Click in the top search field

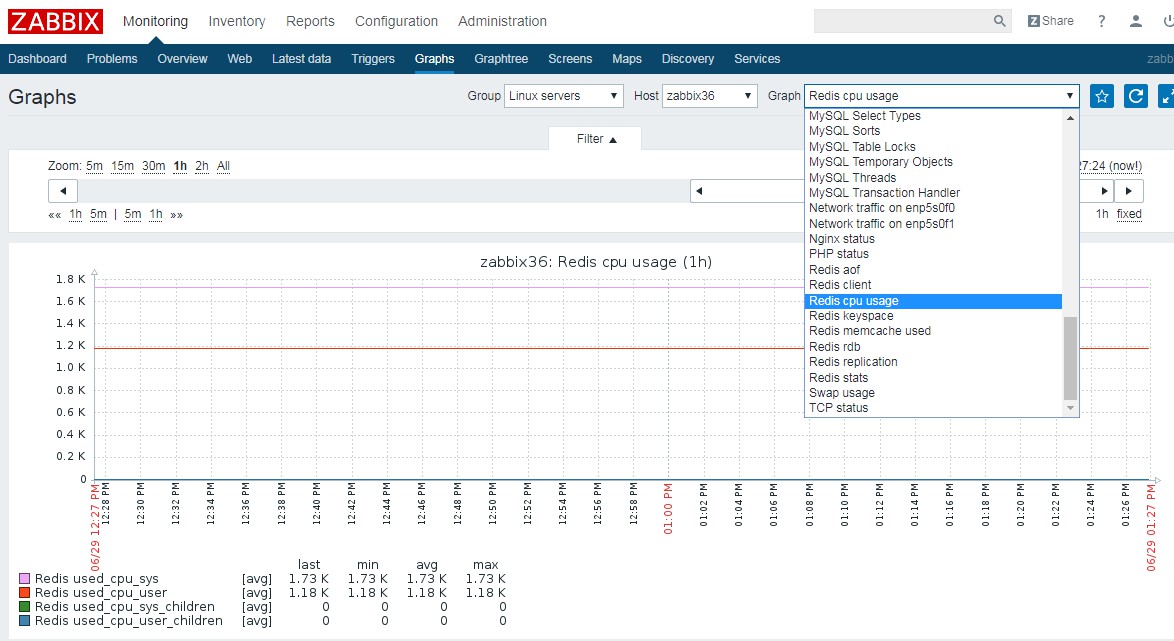tap(902, 21)
